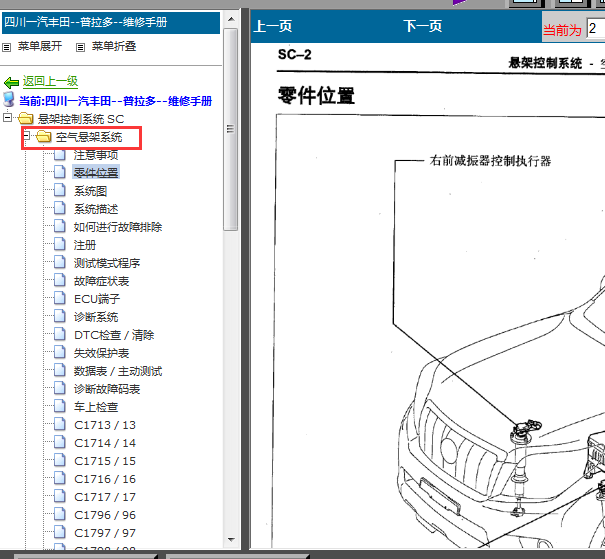Screen dimensions: 605x559
Task: Click the page icon beside ECU端子
Action: 59,297
